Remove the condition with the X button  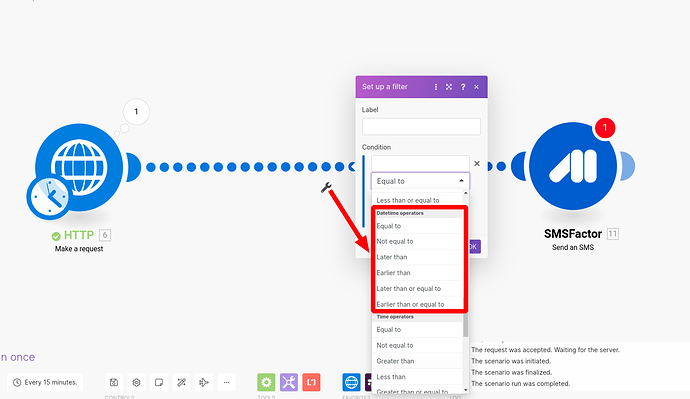477,163
